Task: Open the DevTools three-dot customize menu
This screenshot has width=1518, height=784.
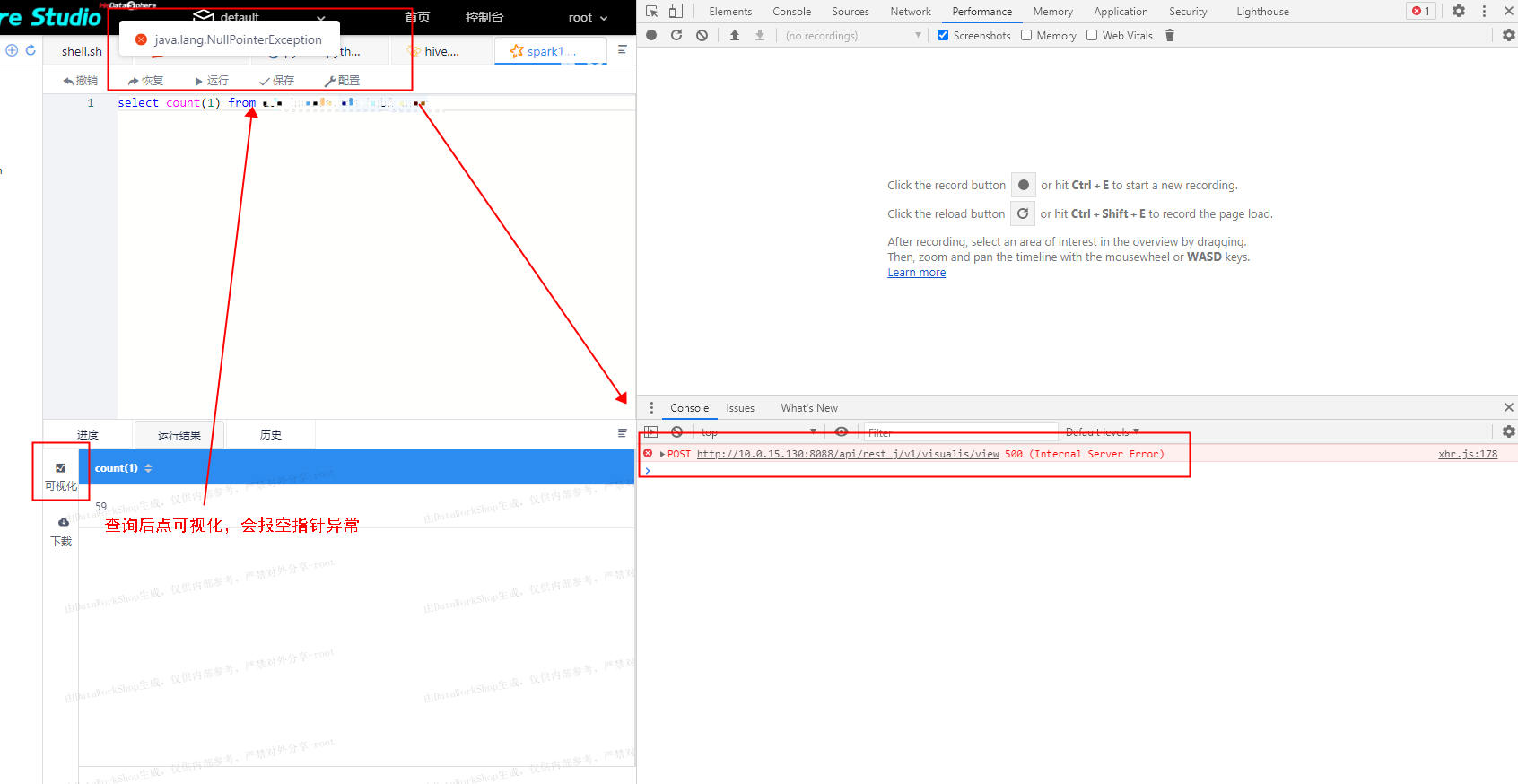Action: 1484,11
